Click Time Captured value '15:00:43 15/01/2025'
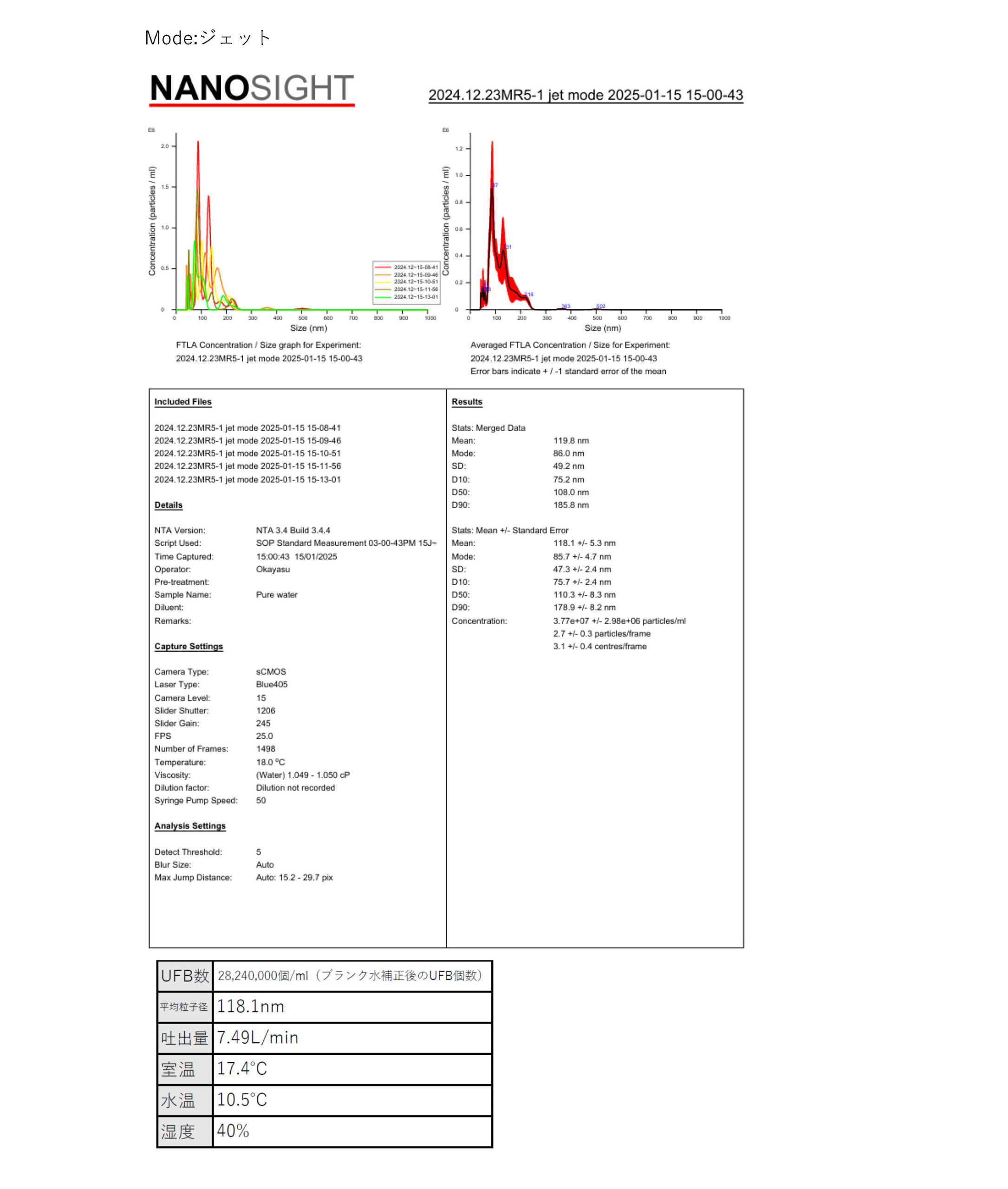 pos(297,557)
